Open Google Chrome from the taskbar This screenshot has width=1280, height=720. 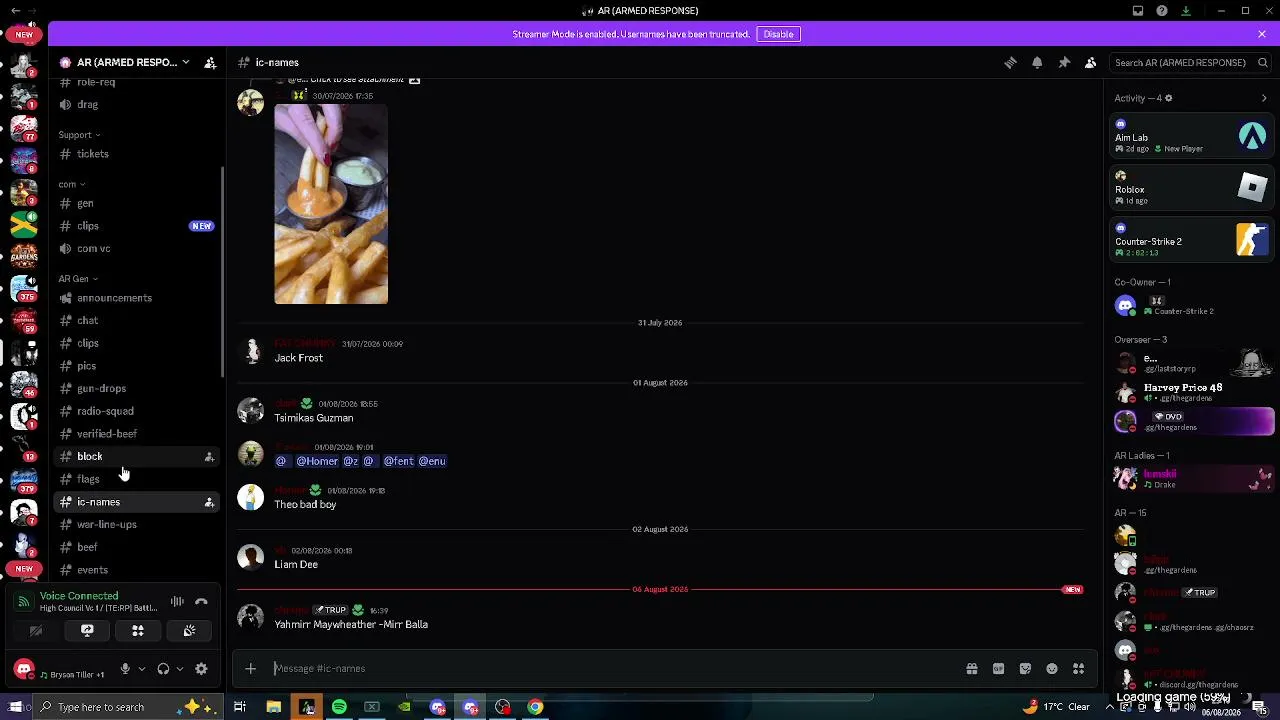(x=535, y=707)
